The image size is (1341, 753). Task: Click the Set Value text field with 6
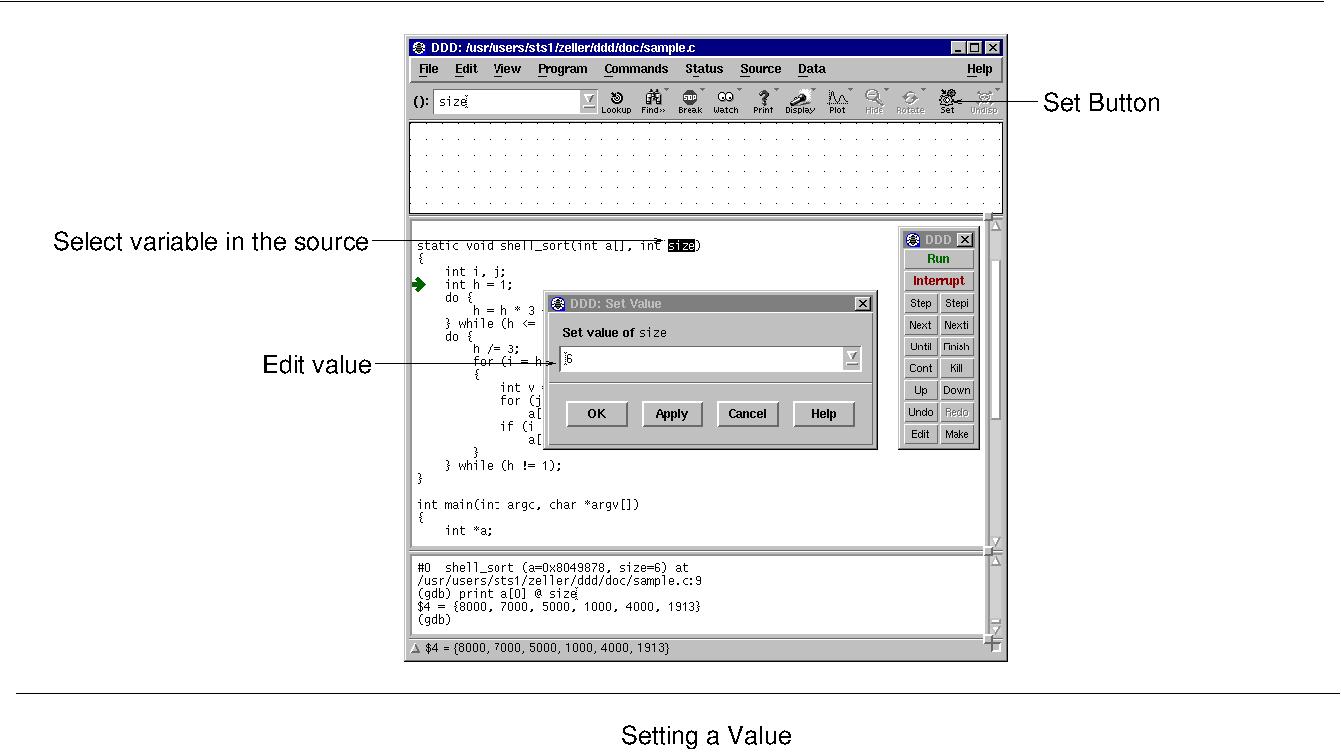point(701,358)
